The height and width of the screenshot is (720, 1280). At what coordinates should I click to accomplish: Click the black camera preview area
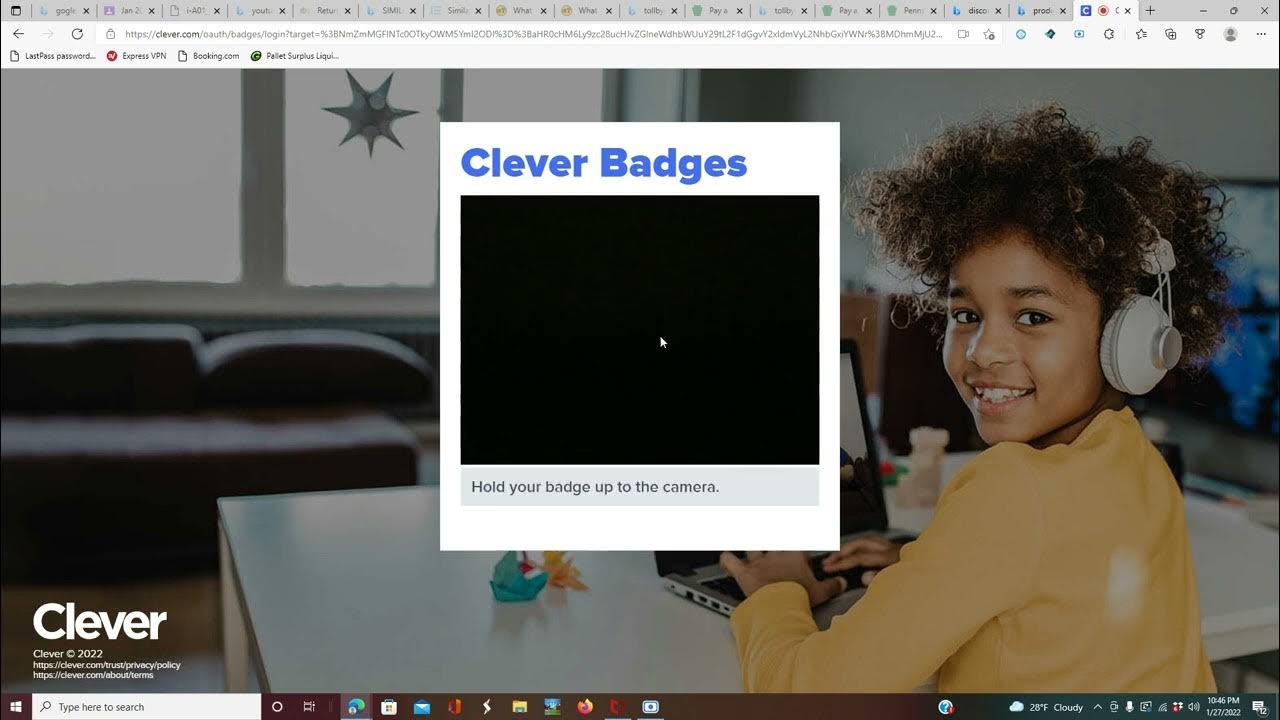pos(639,330)
